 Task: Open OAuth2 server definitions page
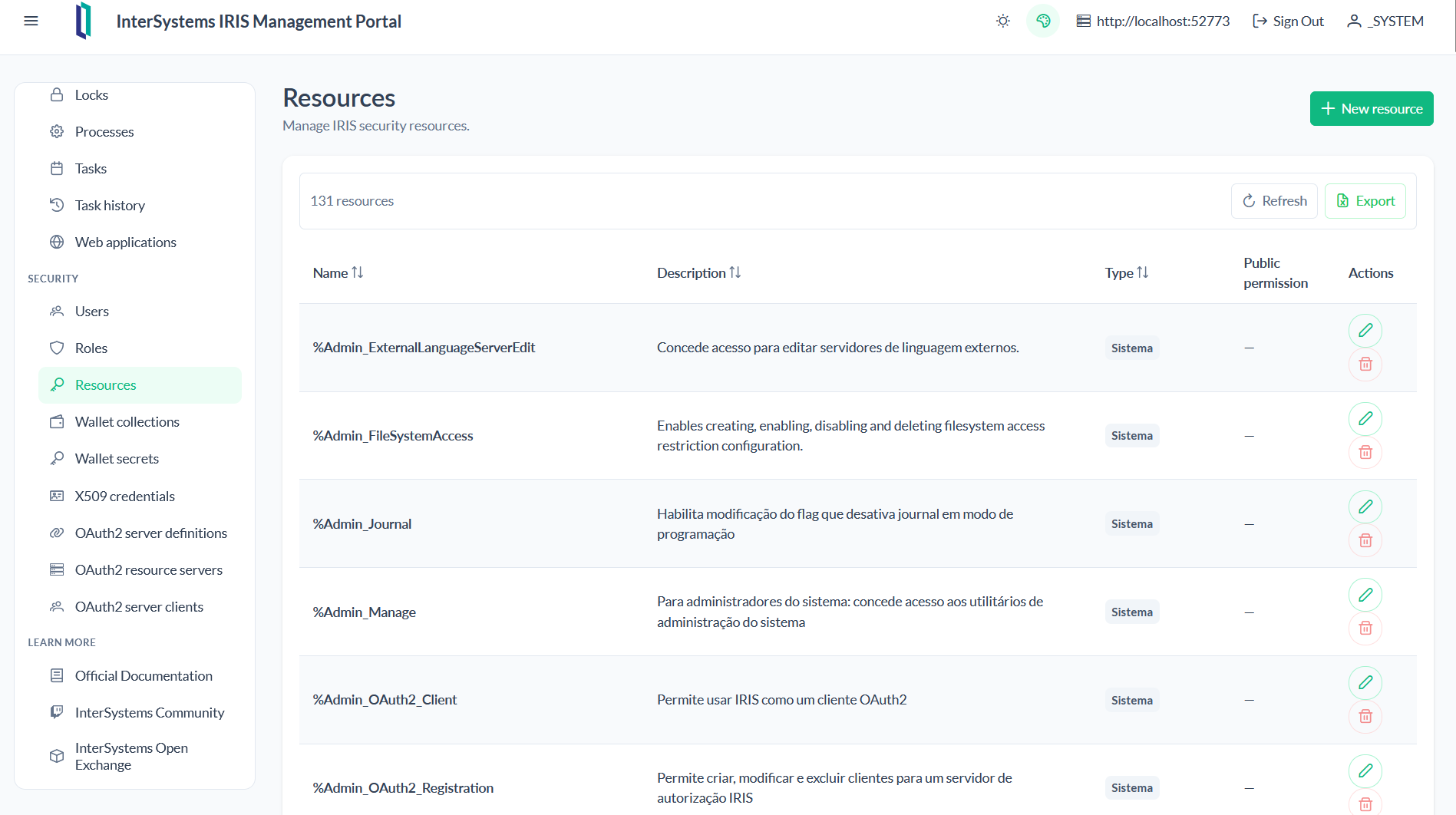(x=140, y=533)
